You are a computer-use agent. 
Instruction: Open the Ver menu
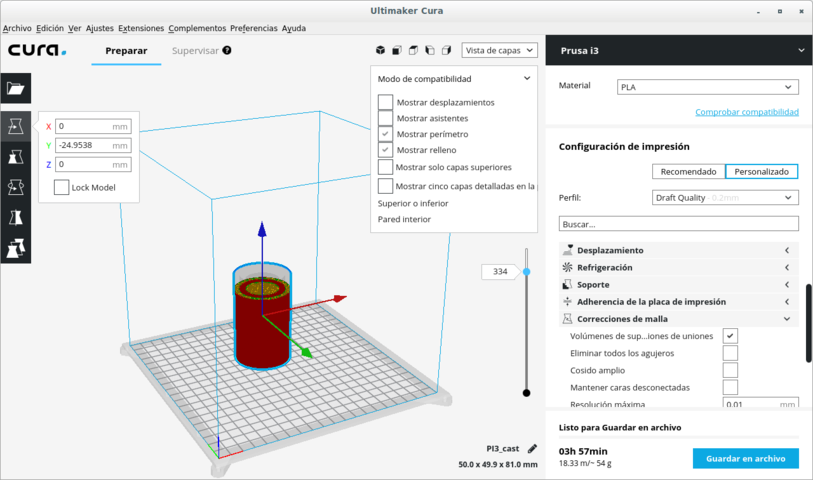point(75,28)
